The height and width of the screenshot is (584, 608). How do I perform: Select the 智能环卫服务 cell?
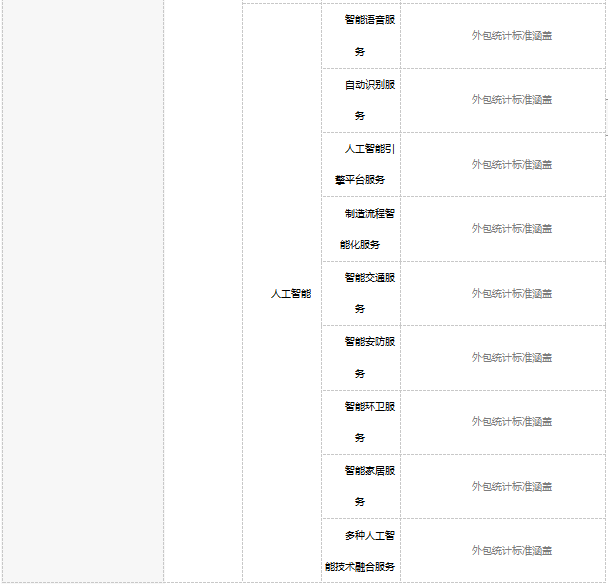point(361,422)
